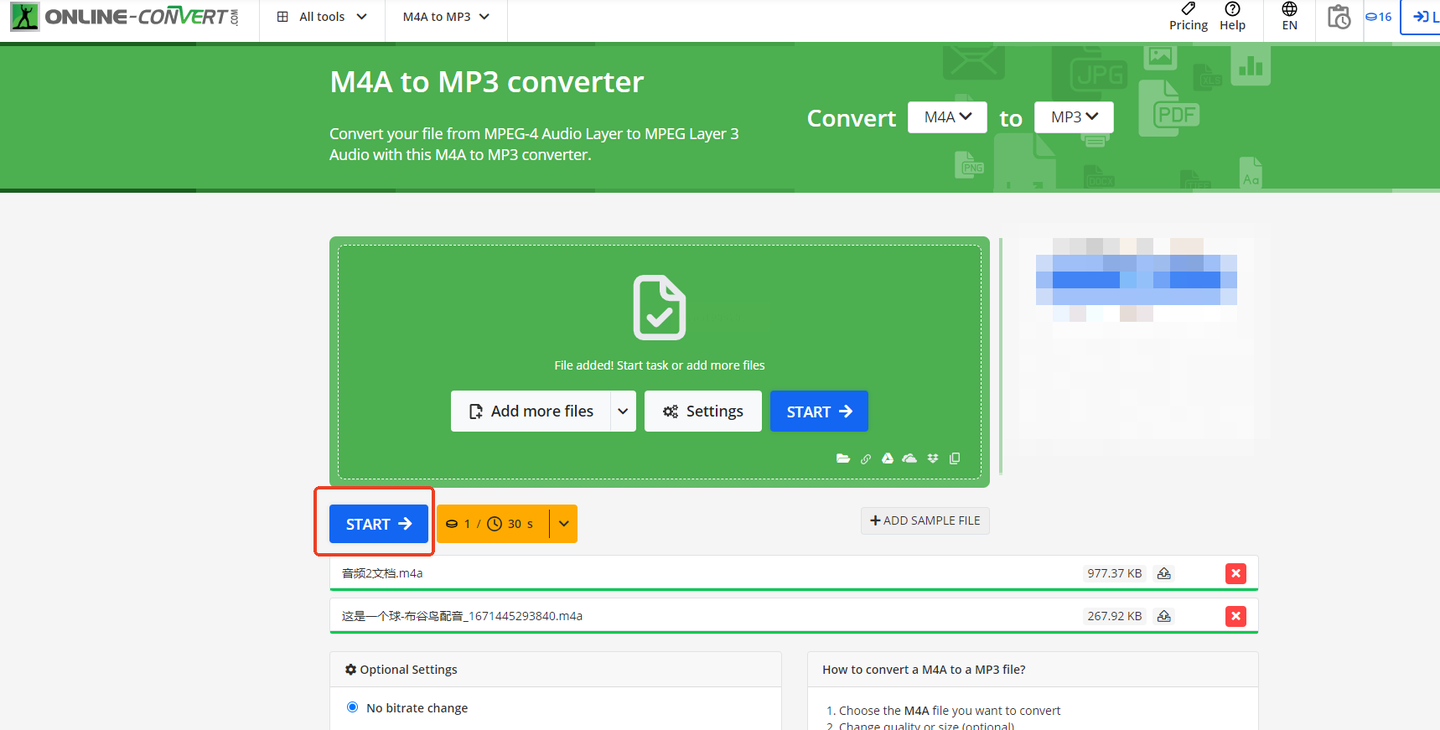This screenshot has width=1440, height=730.
Task: Expand the orange credits and time dropdown
Action: pos(564,524)
